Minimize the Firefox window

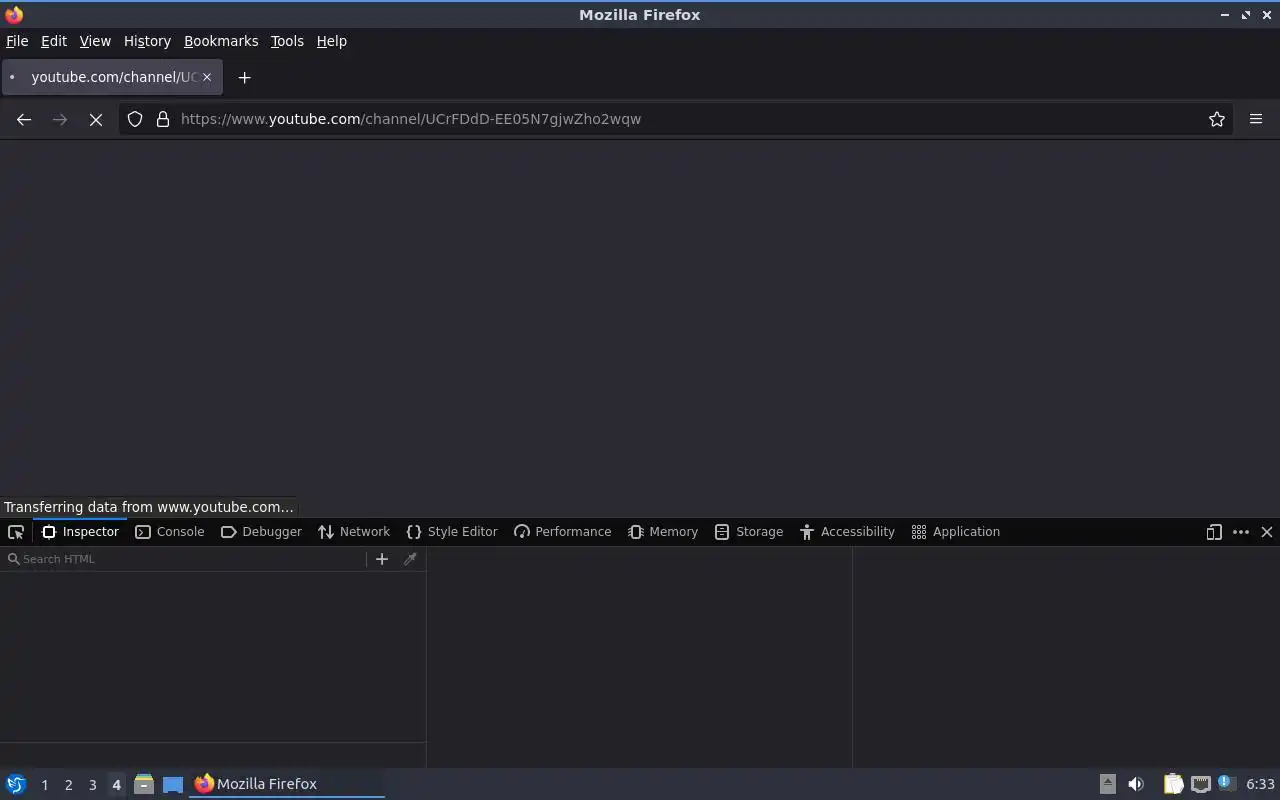[1225, 15]
